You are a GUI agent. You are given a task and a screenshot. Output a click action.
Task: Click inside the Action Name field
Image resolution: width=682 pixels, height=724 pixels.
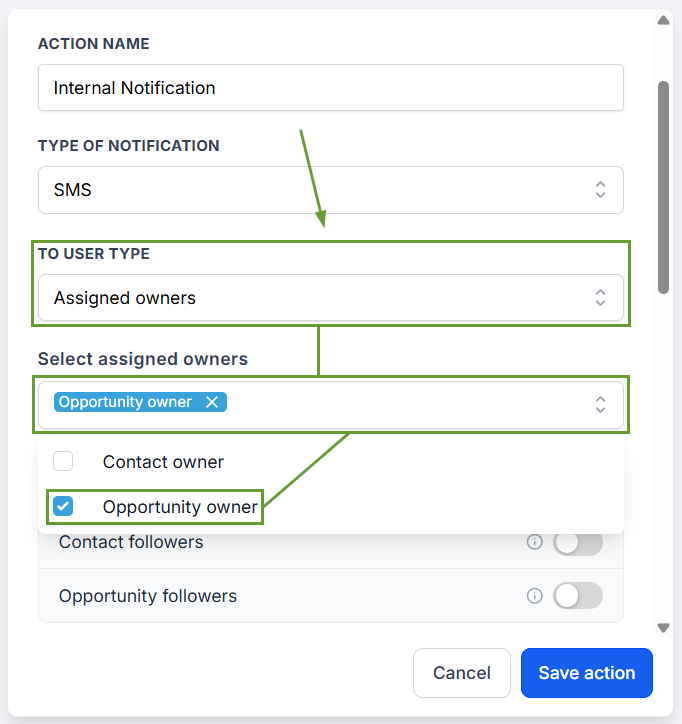tap(331, 88)
